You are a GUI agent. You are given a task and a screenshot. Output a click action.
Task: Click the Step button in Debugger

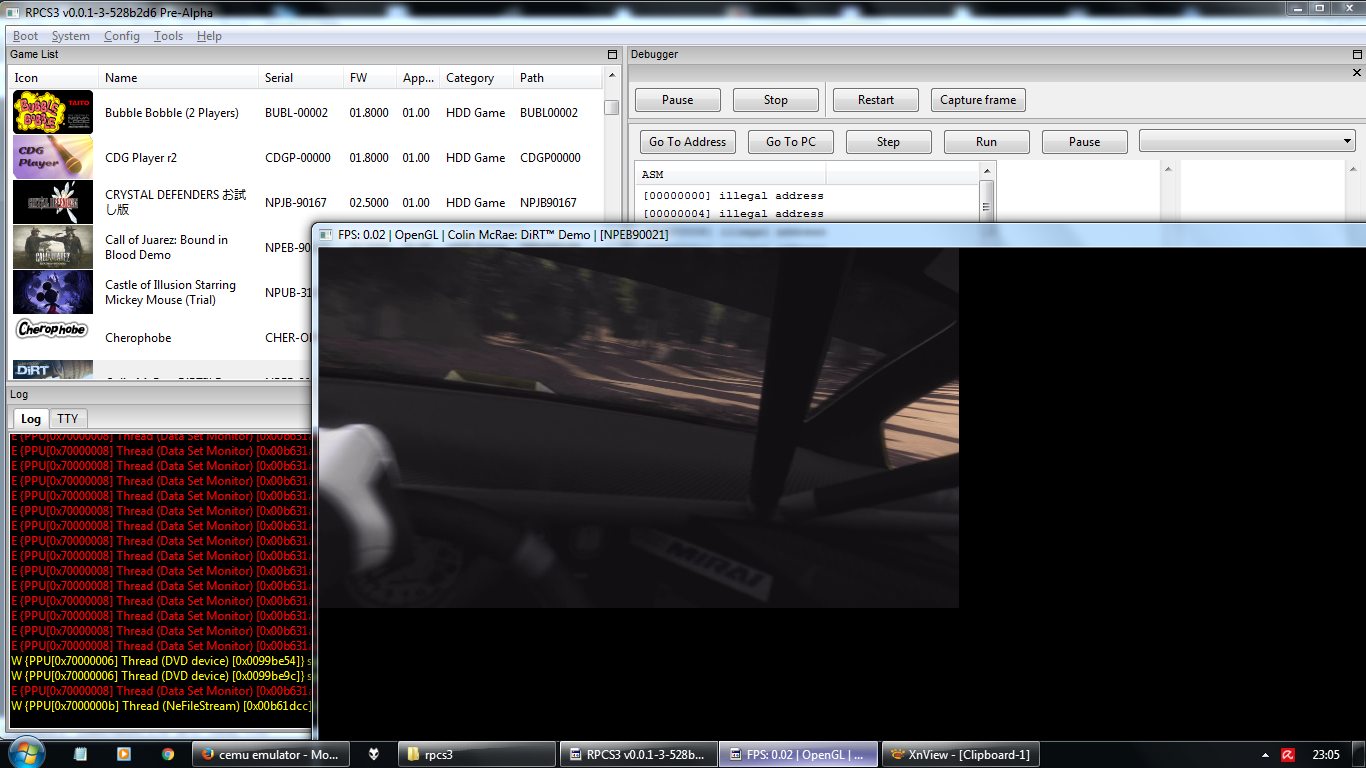tap(888, 142)
